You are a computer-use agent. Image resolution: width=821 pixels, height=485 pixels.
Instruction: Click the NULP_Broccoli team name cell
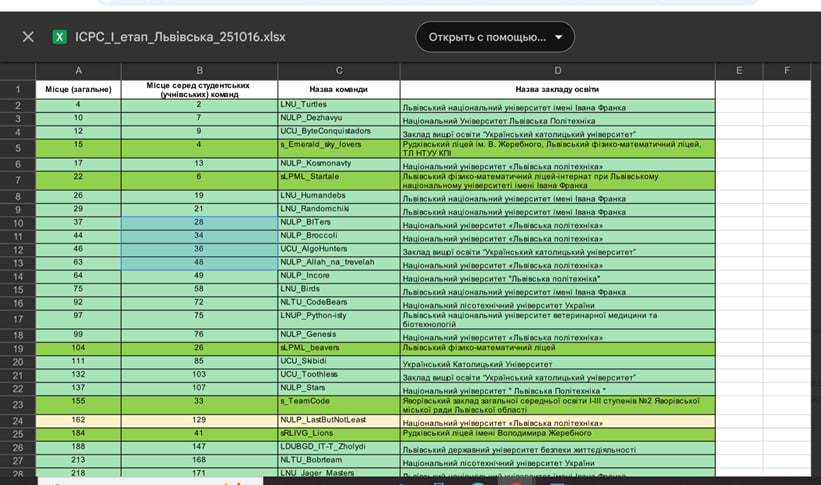click(x=339, y=236)
